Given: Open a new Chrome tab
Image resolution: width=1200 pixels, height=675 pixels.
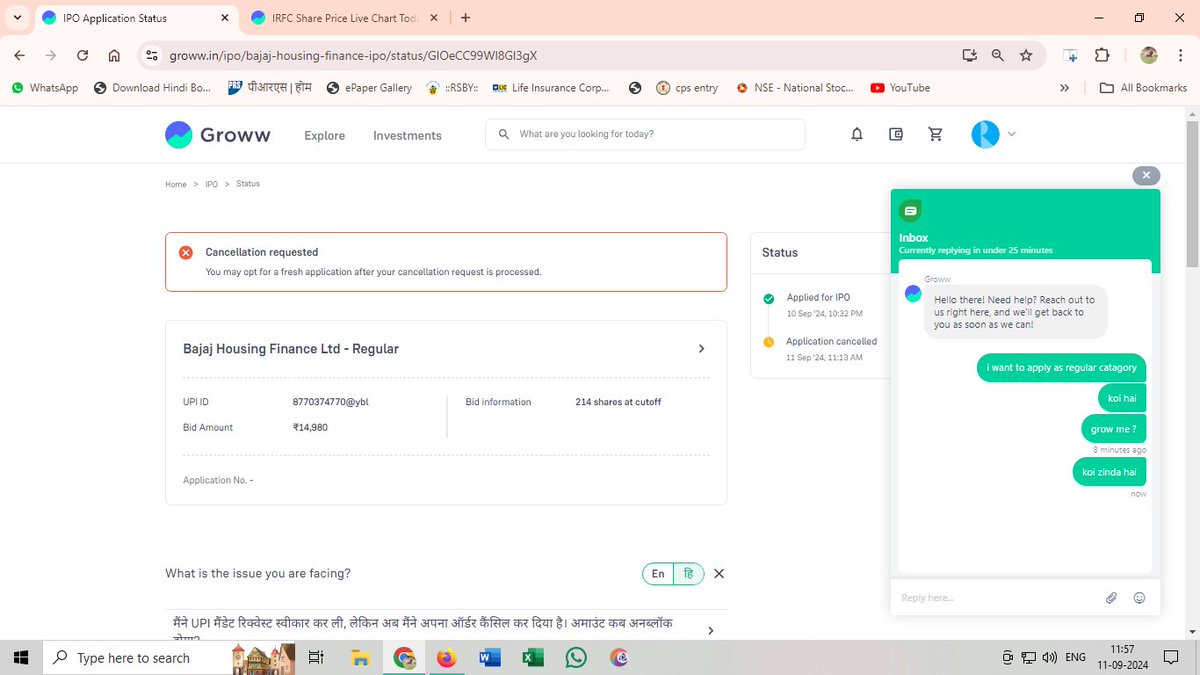Looking at the screenshot, I should [465, 18].
